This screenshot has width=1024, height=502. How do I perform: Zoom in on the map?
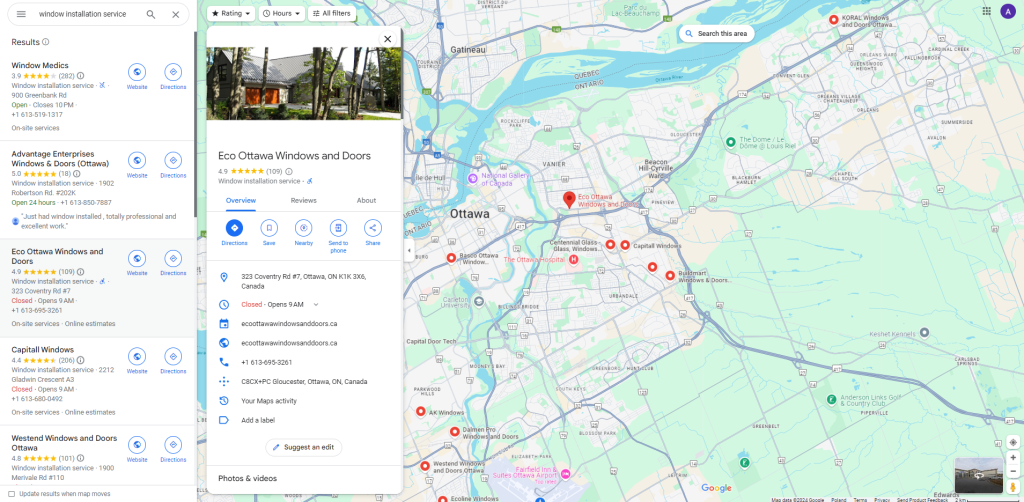pos(1013,458)
